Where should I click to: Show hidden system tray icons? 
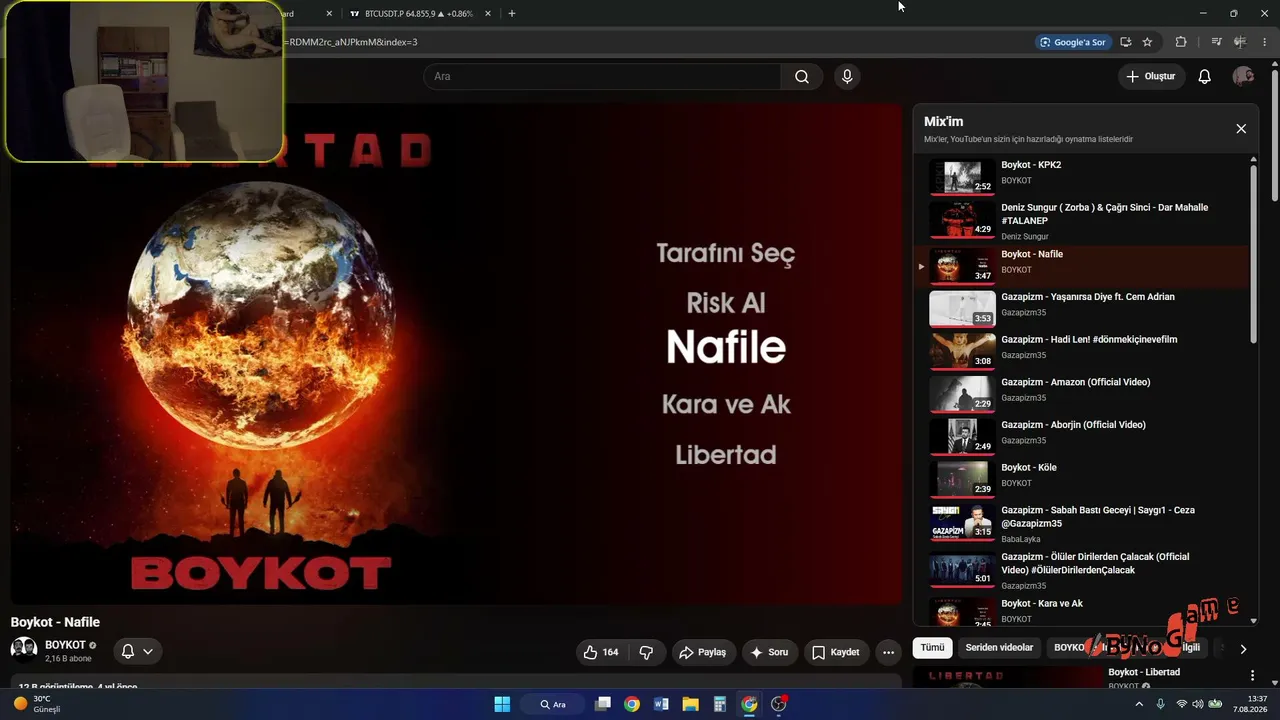[1139, 704]
